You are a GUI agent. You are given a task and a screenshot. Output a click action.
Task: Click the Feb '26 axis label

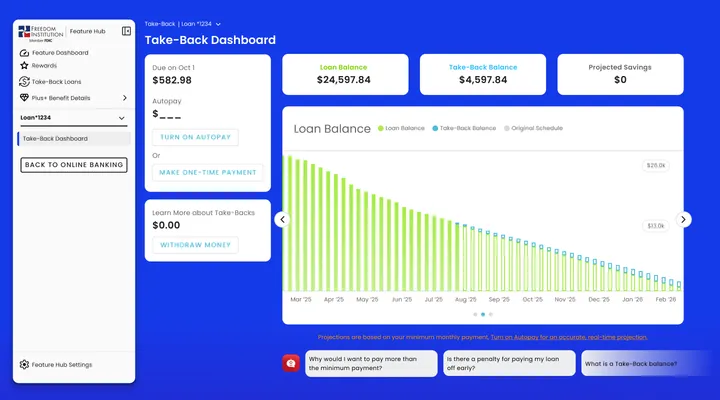[x=666, y=299]
